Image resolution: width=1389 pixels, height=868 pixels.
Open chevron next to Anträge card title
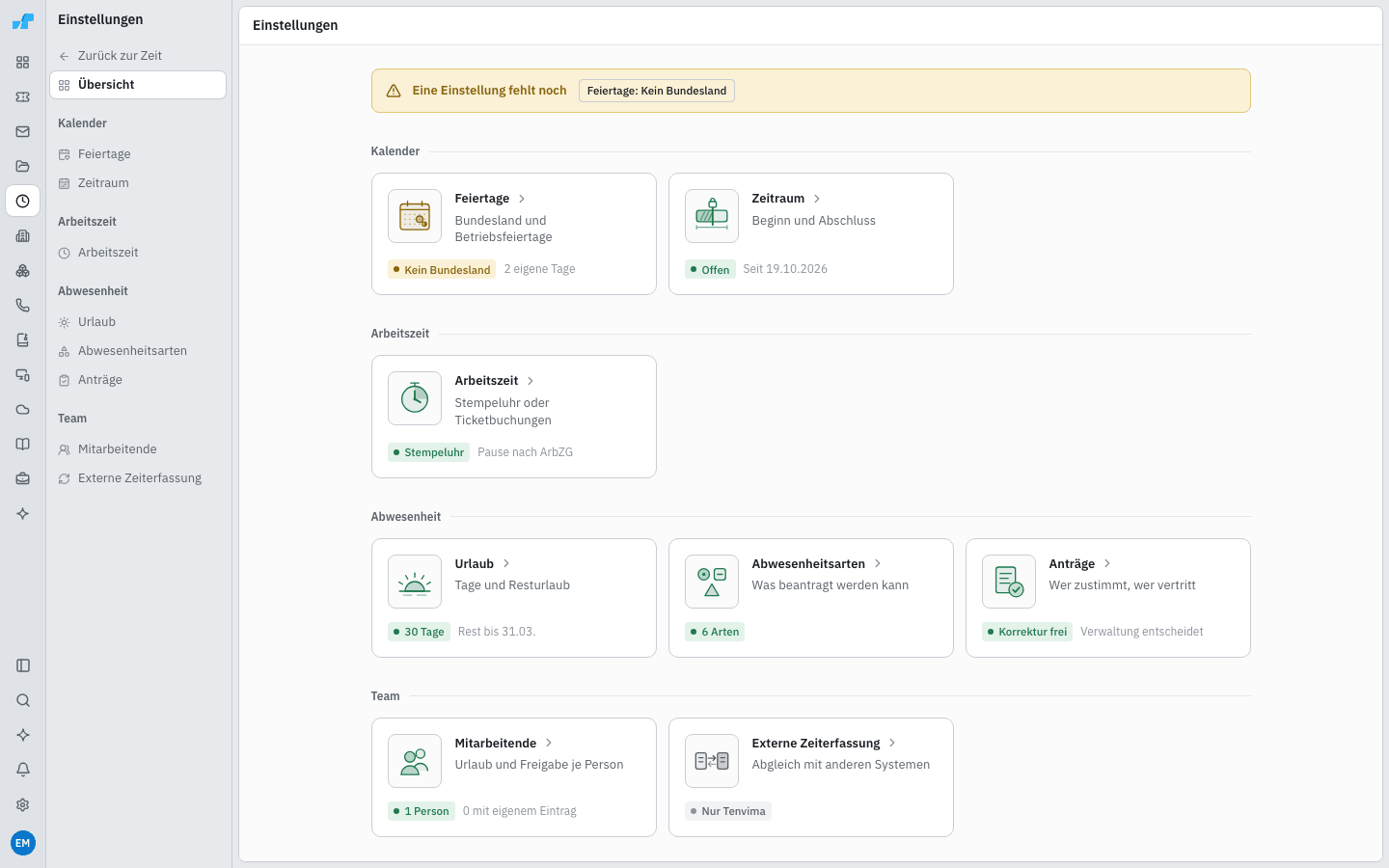coord(1107,564)
